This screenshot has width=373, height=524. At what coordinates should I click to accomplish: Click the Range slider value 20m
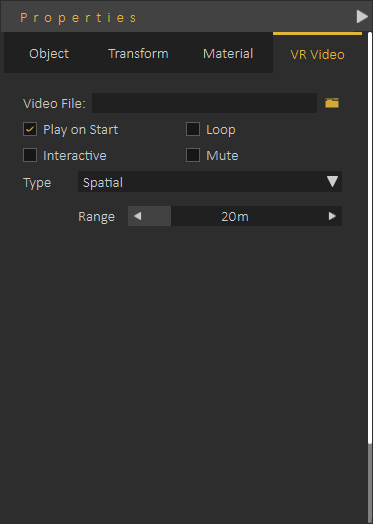coord(235,217)
